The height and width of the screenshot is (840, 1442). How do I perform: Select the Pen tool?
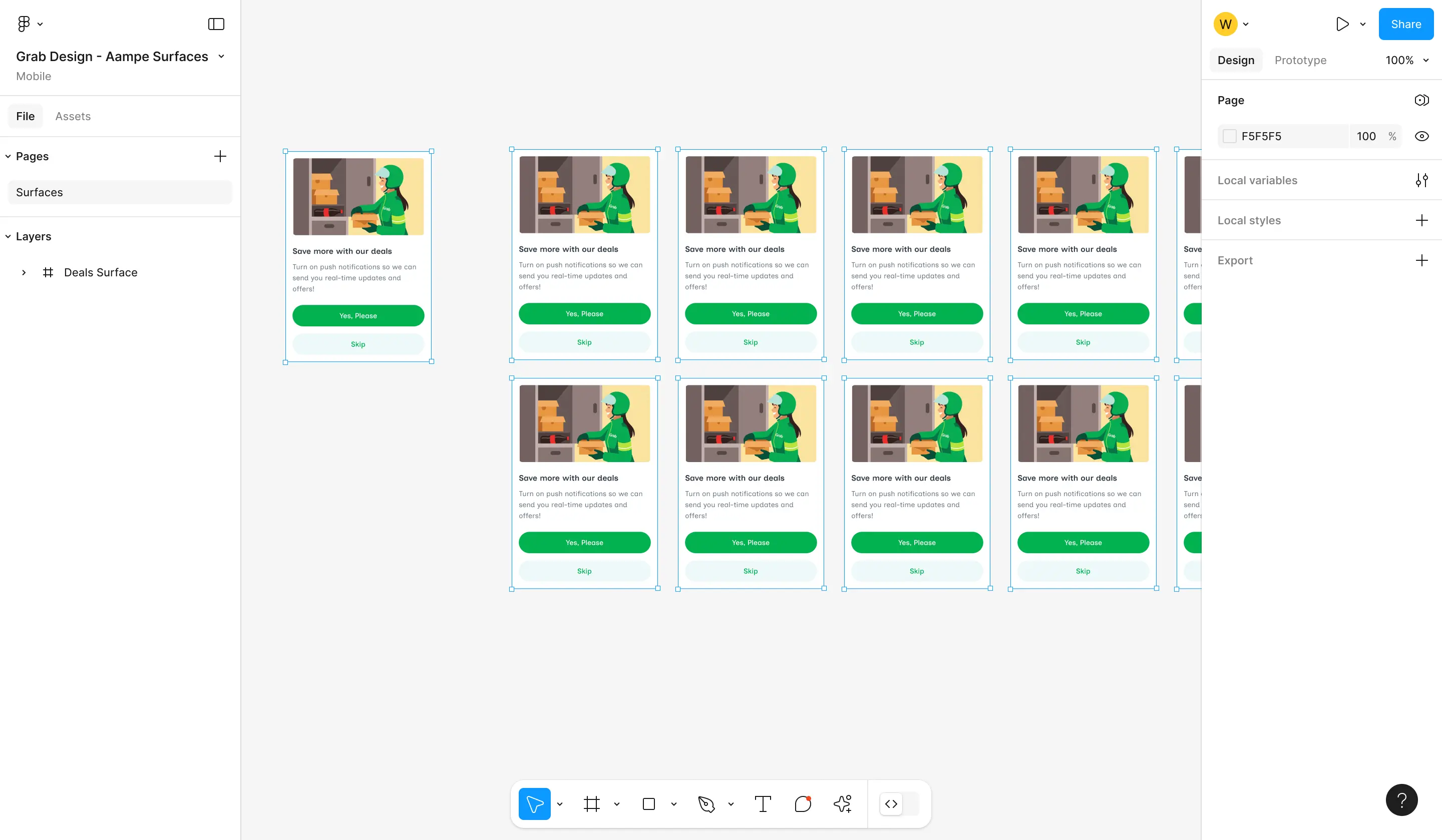[x=706, y=804]
